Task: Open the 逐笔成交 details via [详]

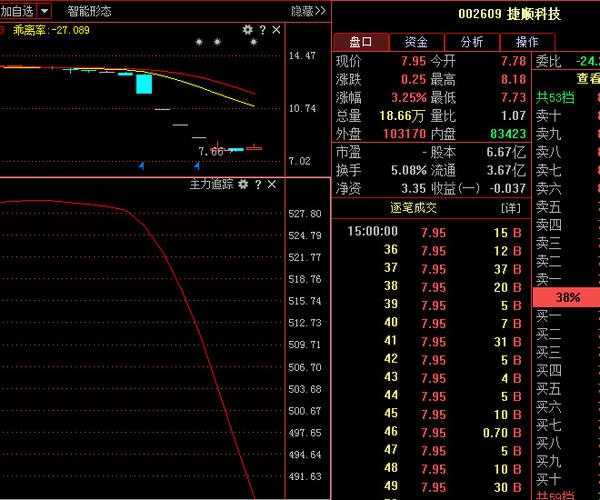Action: click(x=511, y=208)
